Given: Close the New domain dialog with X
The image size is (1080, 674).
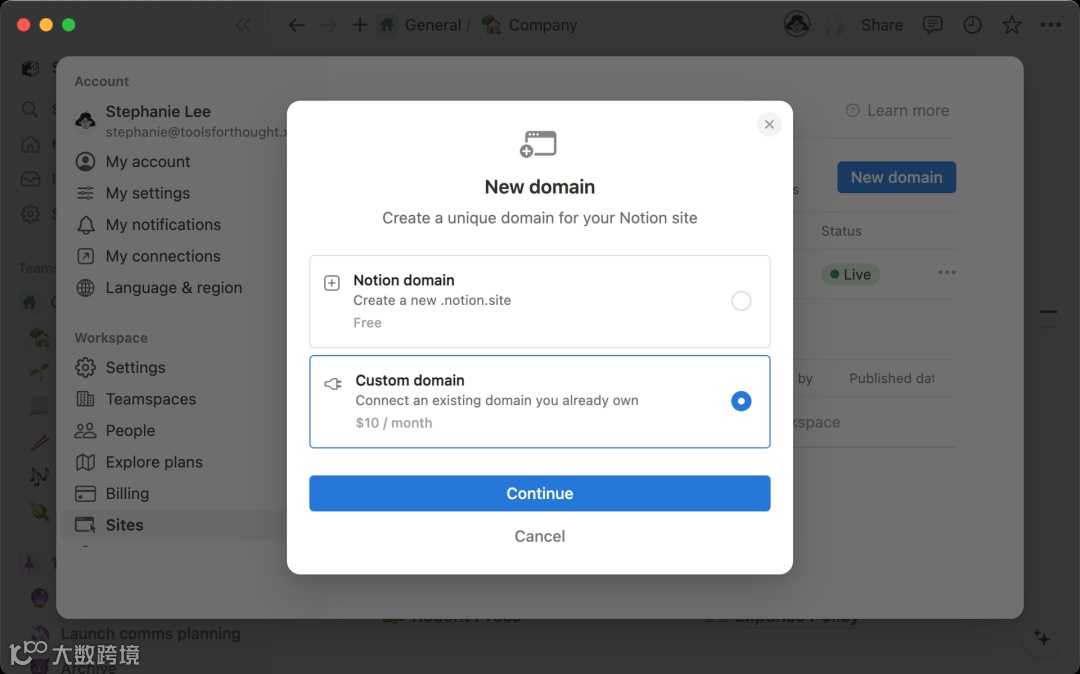Looking at the screenshot, I should (x=769, y=125).
